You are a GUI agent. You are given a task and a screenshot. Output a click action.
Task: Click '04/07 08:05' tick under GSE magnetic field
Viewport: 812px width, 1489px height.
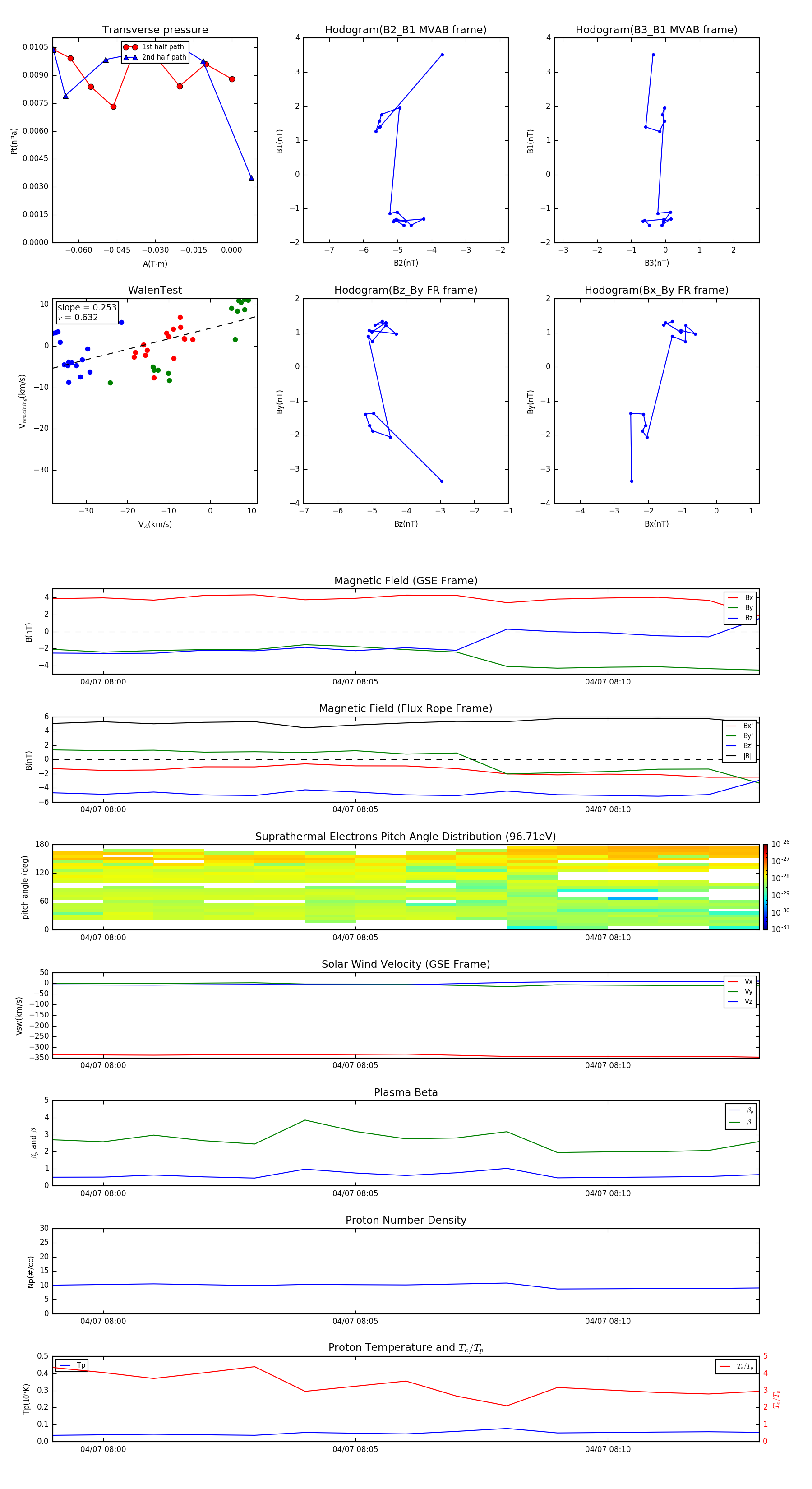[x=355, y=682]
